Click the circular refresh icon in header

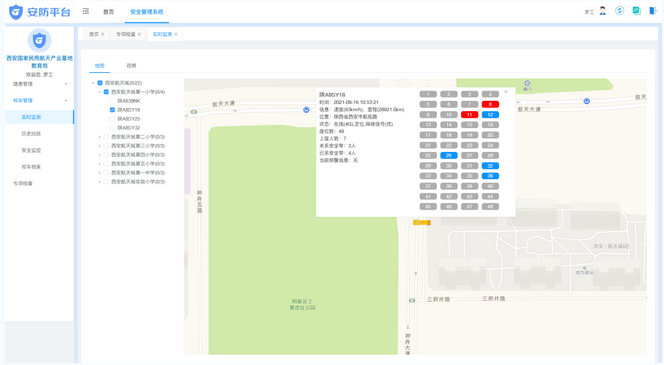pyautogui.click(x=620, y=11)
